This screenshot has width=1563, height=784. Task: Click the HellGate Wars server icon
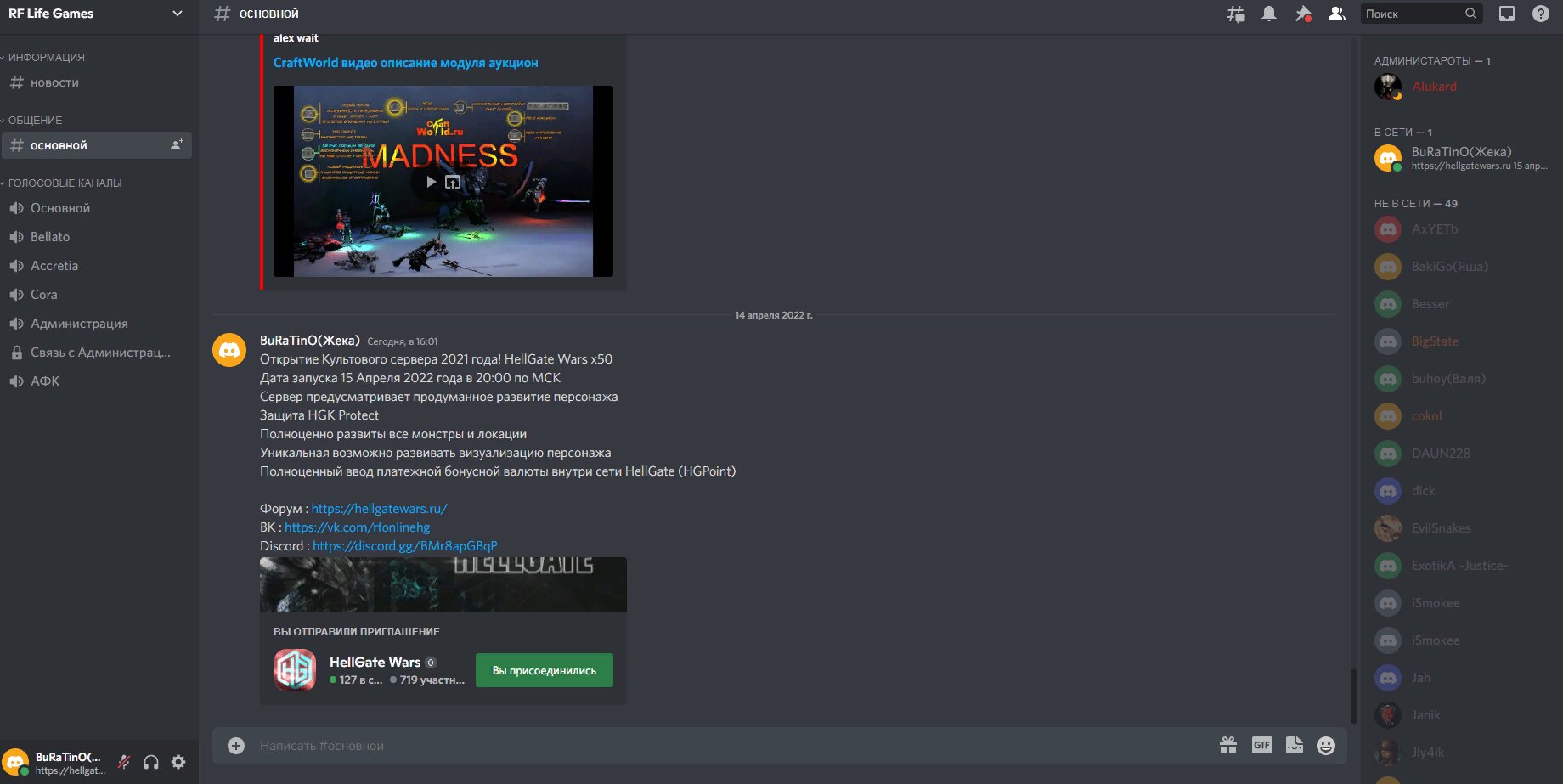tap(295, 670)
